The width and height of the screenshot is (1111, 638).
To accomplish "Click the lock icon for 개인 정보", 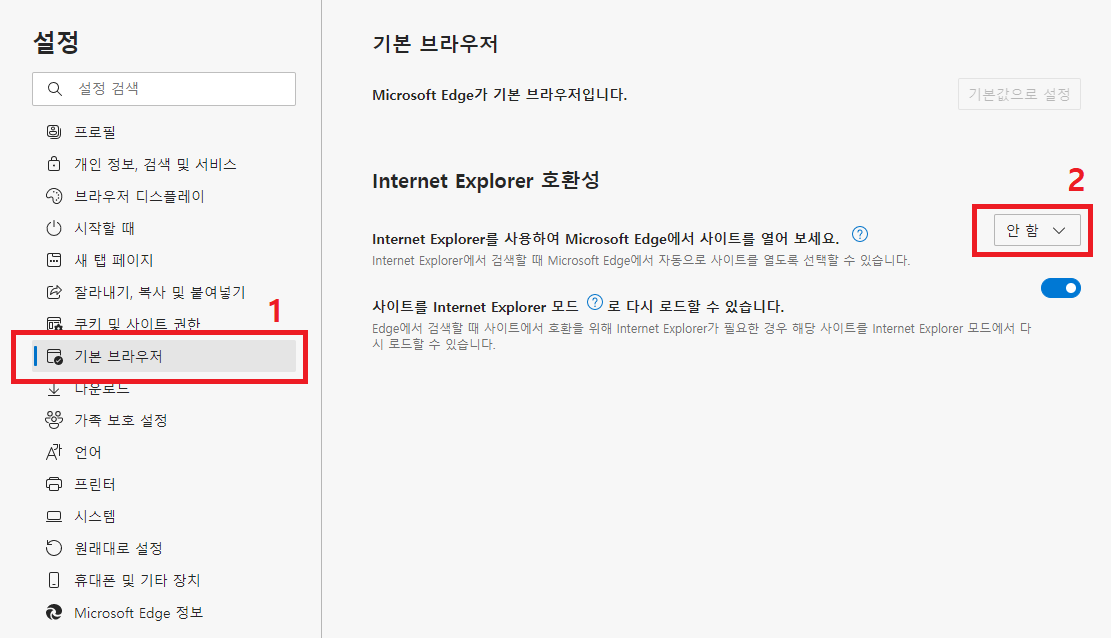I will pos(54,164).
